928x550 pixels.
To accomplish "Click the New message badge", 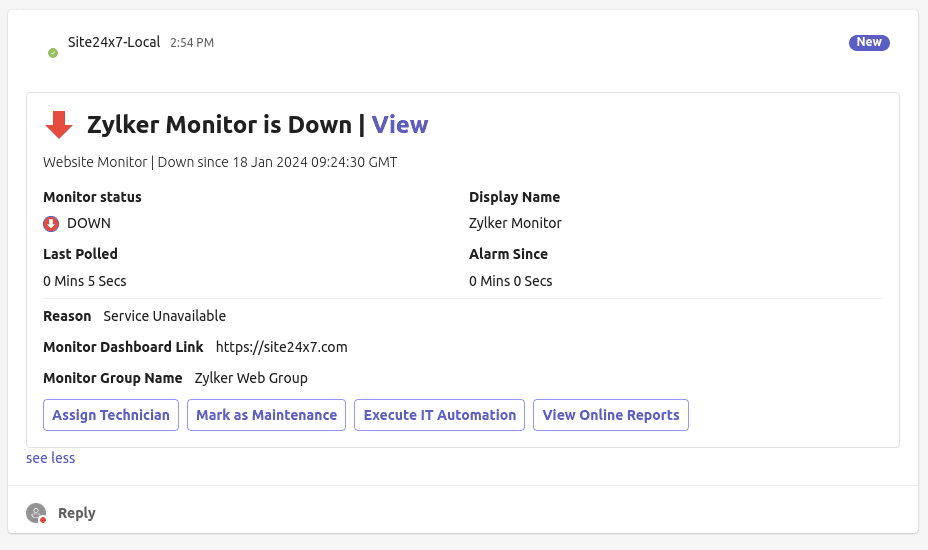I will tap(868, 42).
